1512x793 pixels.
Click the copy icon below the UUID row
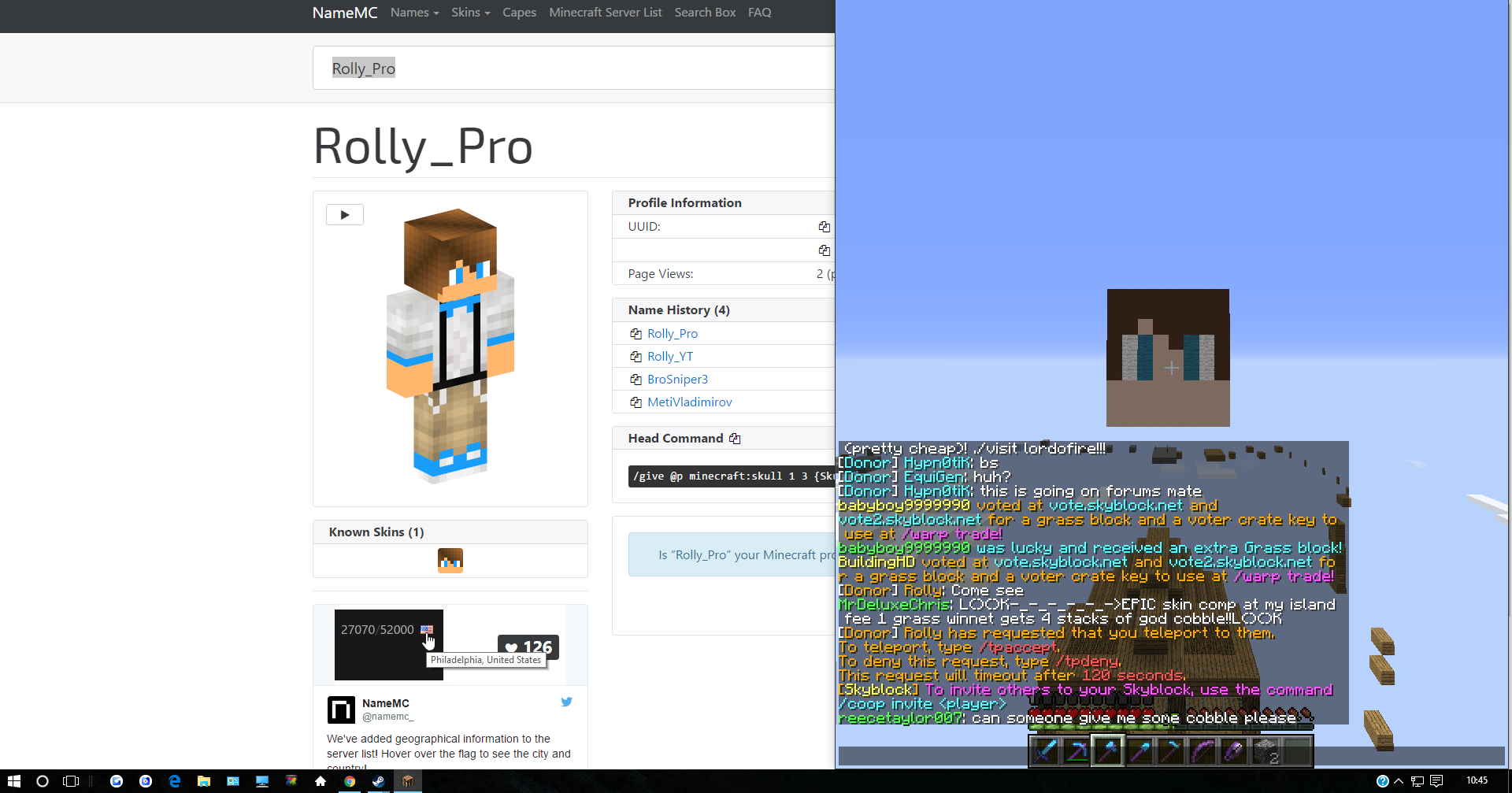tap(824, 250)
